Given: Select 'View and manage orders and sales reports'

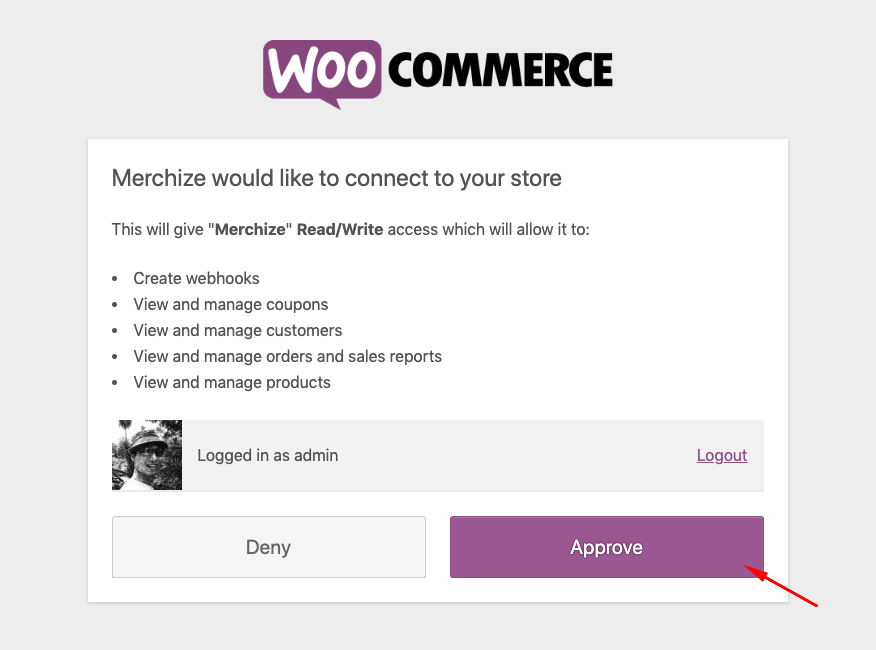Looking at the screenshot, I should coord(288,356).
